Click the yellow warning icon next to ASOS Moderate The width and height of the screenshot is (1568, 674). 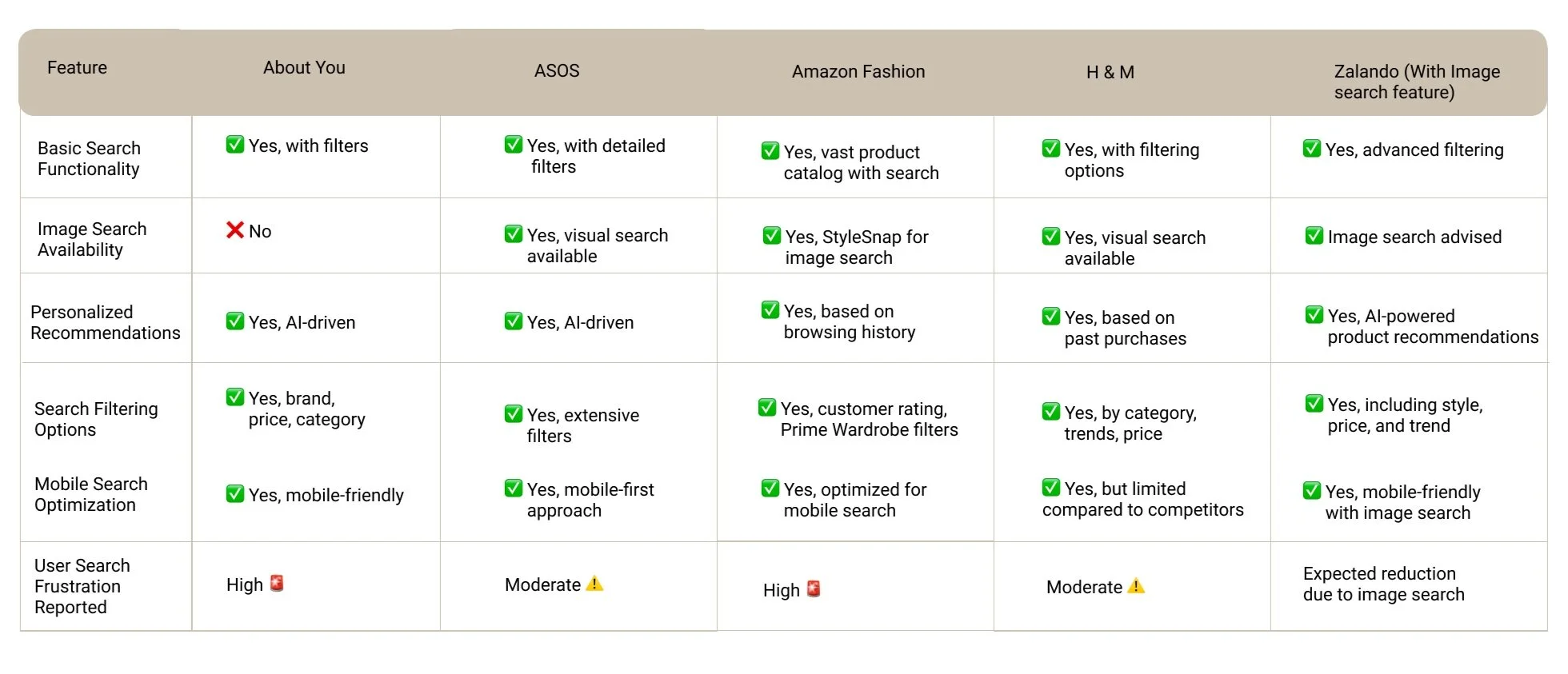click(594, 584)
